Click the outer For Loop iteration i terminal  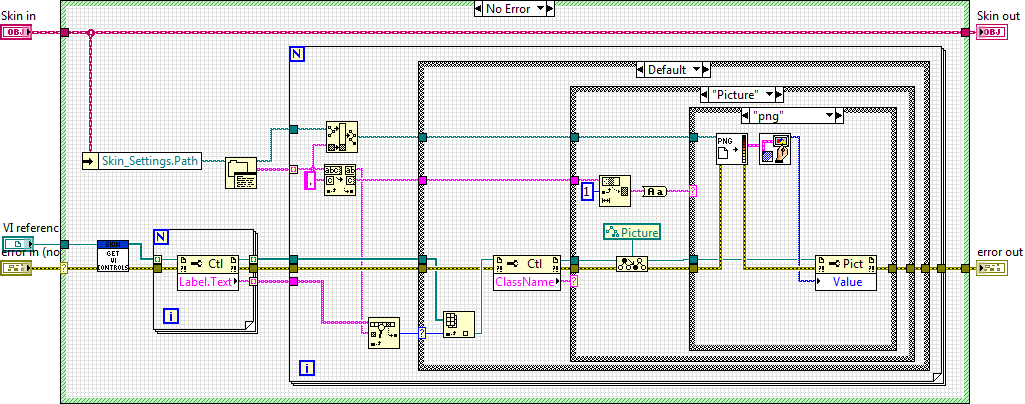307,369
